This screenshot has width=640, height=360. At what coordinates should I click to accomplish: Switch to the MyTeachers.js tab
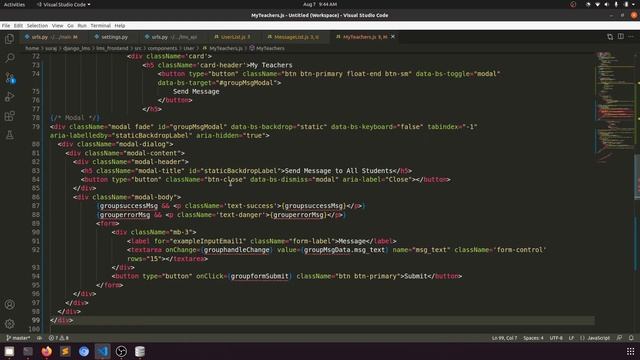point(364,37)
